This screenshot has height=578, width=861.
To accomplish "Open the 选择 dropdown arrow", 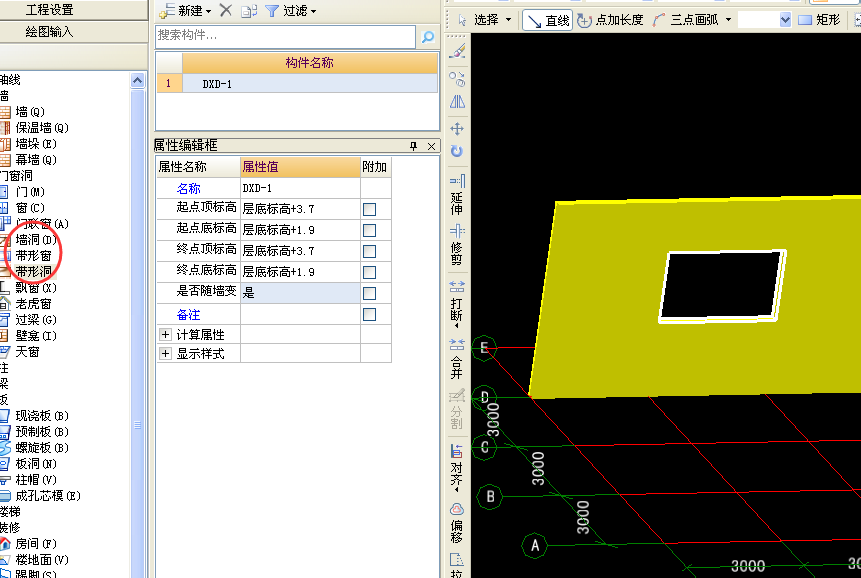I will (508, 20).
